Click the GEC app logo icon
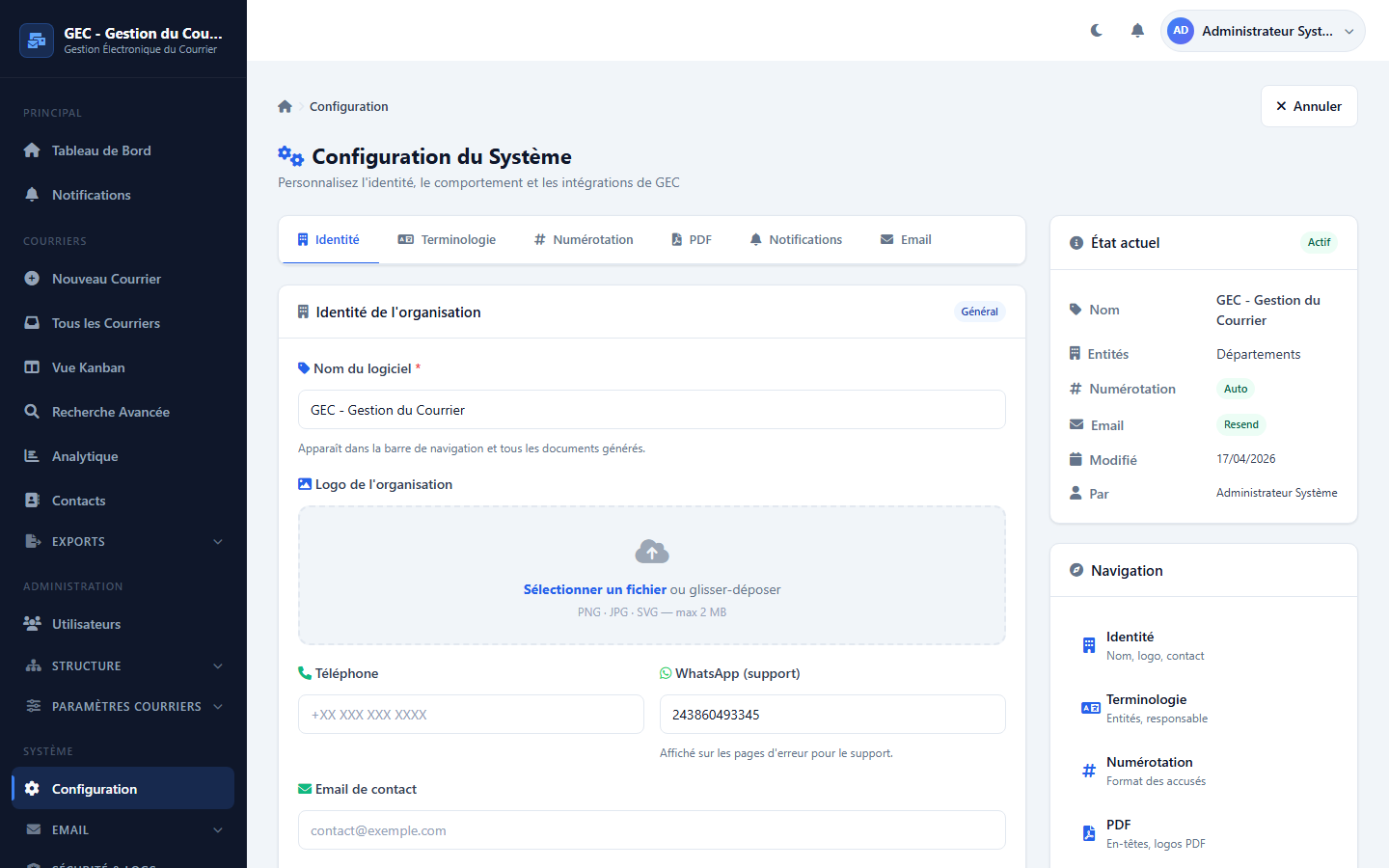 pos(37,41)
